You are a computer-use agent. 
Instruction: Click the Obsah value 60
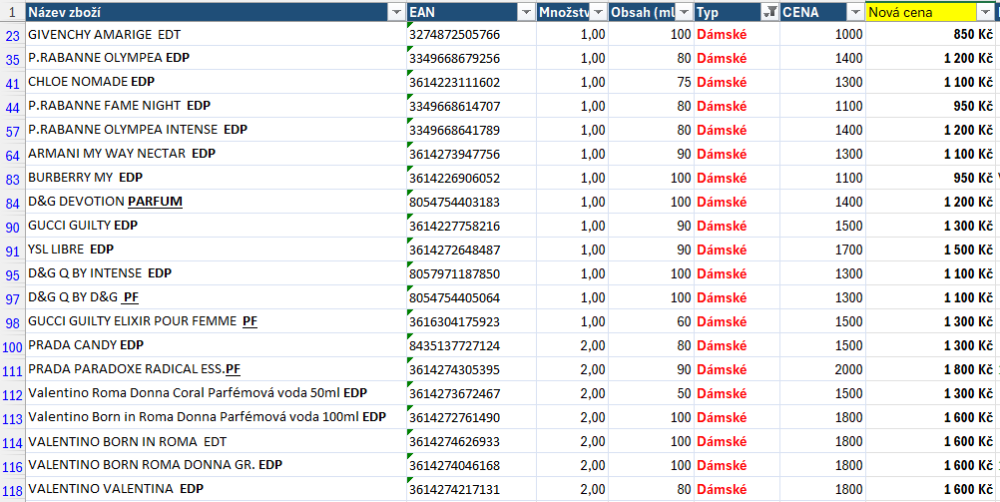(x=651, y=321)
